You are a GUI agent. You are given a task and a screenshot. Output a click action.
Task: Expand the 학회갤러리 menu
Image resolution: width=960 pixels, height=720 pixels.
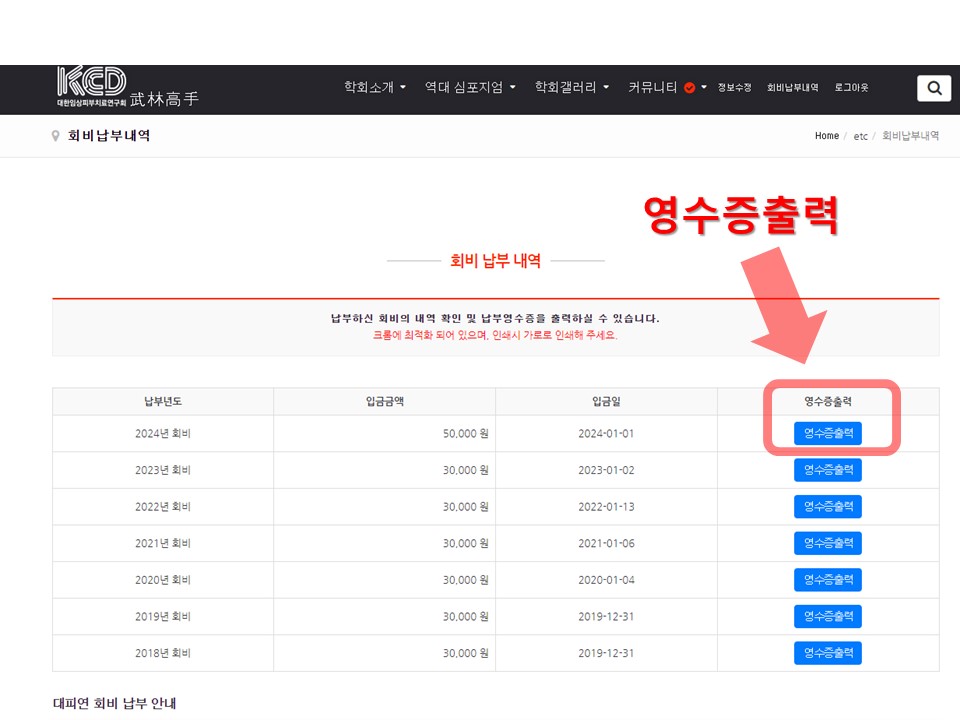[x=572, y=87]
